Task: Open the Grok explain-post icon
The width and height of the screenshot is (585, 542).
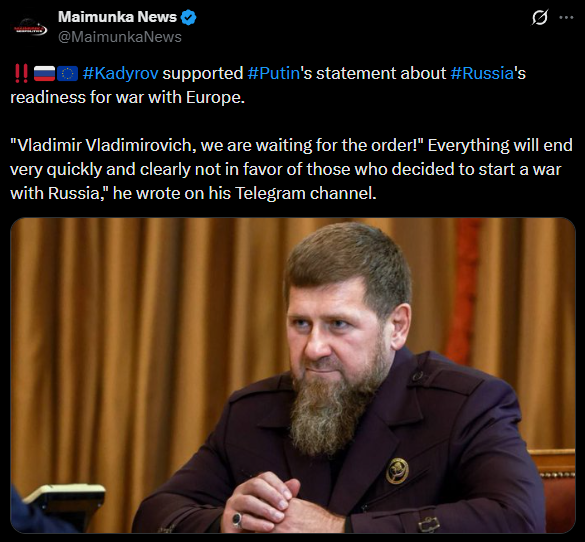Action: (x=540, y=17)
